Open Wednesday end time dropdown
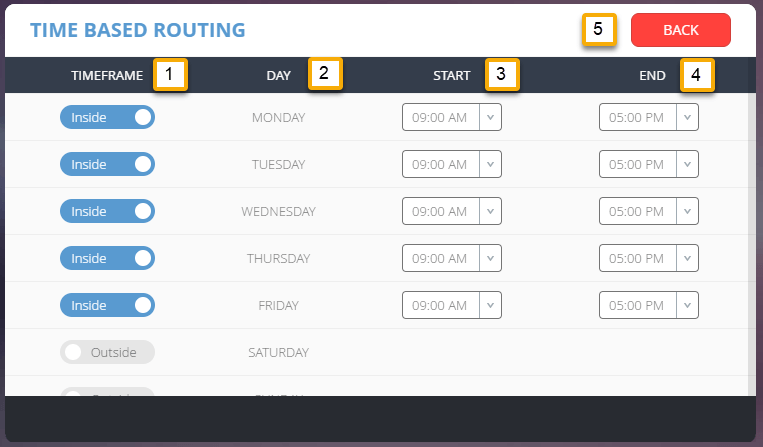The height and width of the screenshot is (447, 763). pos(687,211)
